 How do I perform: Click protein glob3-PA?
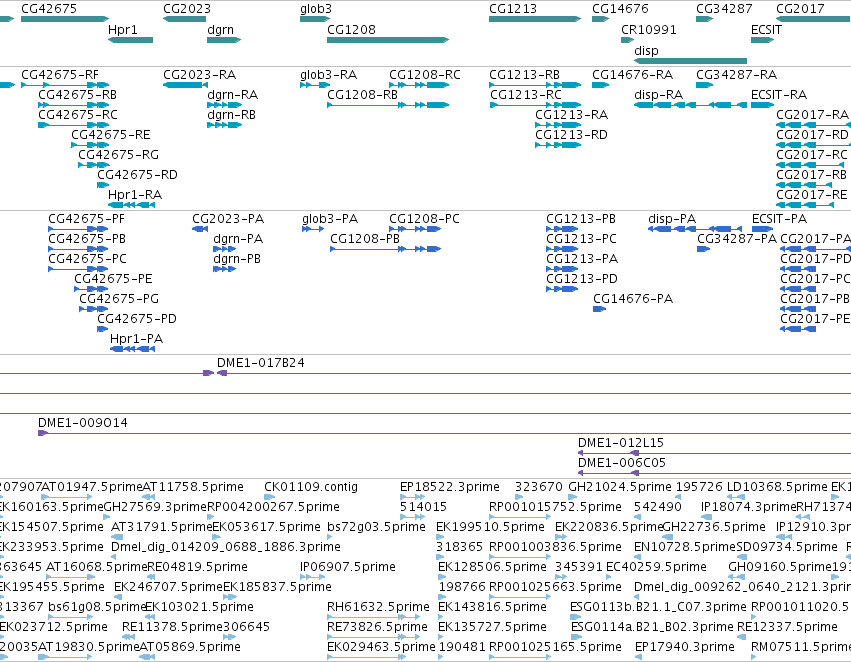click(x=313, y=229)
